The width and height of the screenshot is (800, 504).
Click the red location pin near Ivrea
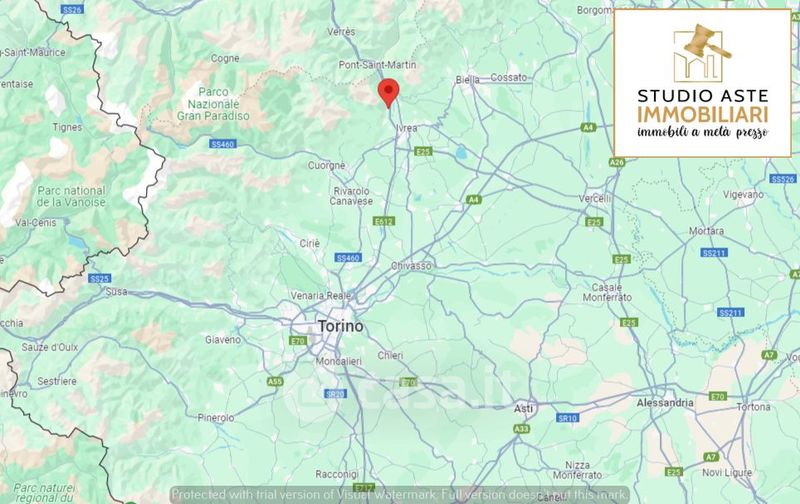388,93
